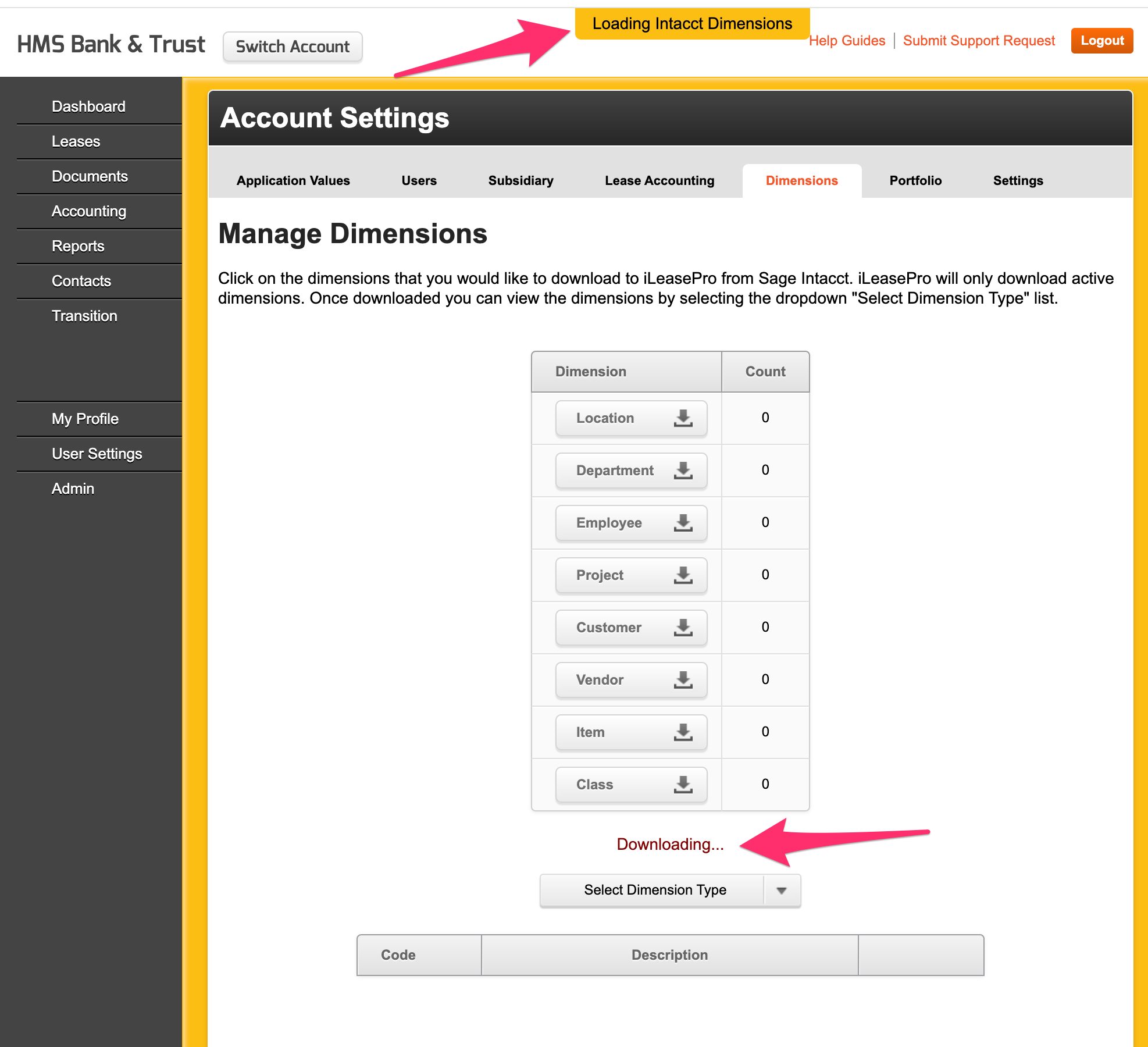Switch to the Lease Accounting tab
The image size is (1148, 1047).
point(659,181)
